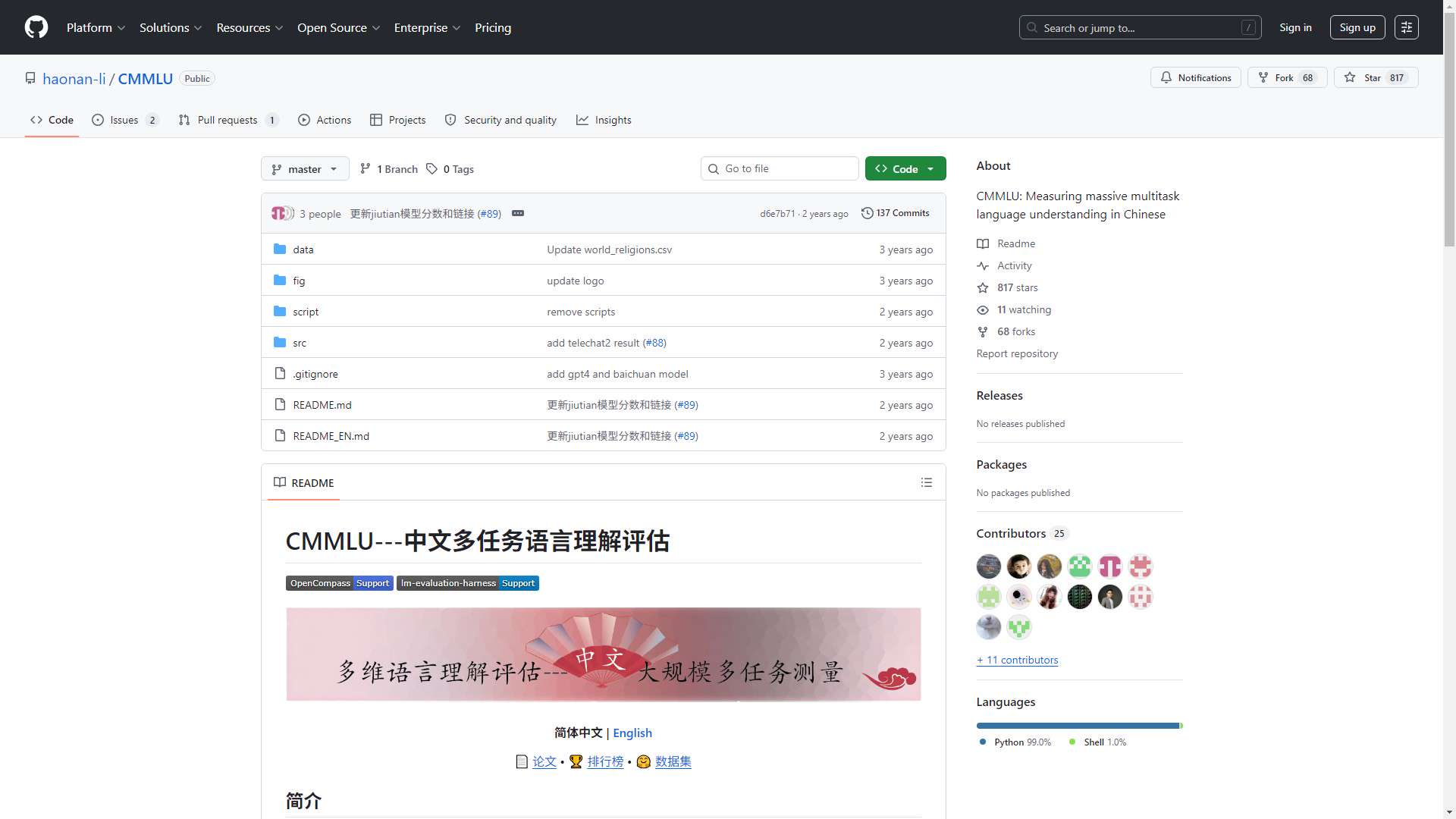Switch to the Issues tab
The width and height of the screenshot is (1456, 819).
point(125,120)
